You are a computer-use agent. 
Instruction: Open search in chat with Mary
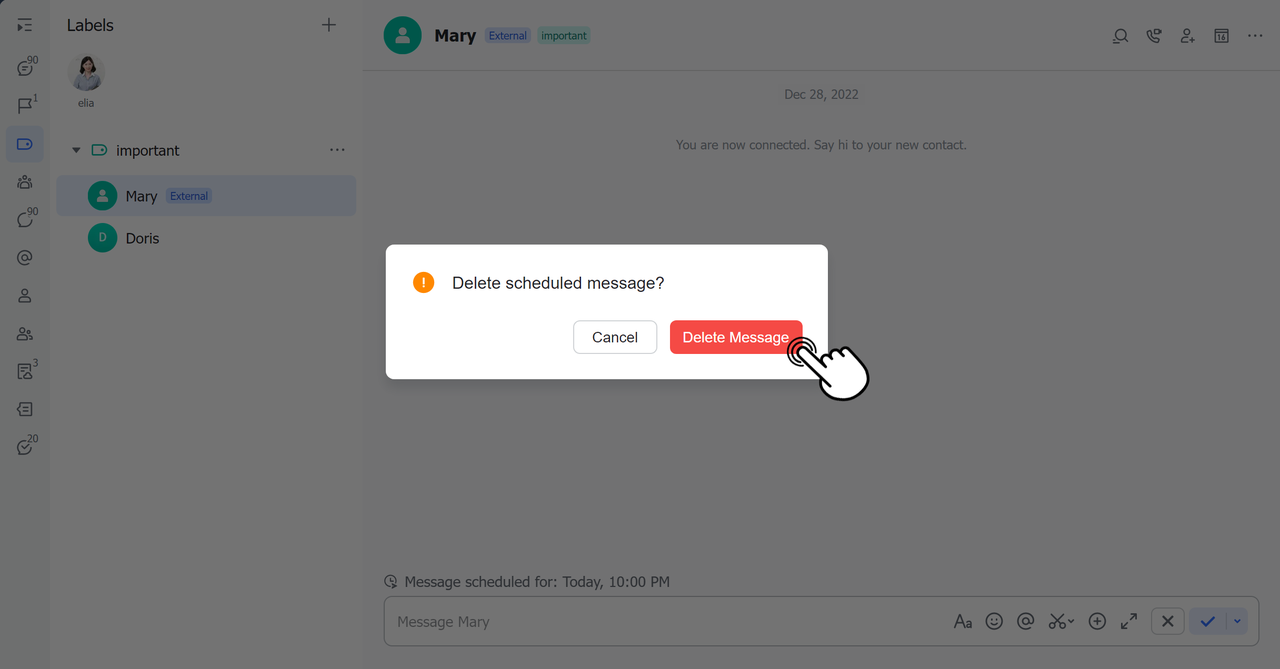1120,36
